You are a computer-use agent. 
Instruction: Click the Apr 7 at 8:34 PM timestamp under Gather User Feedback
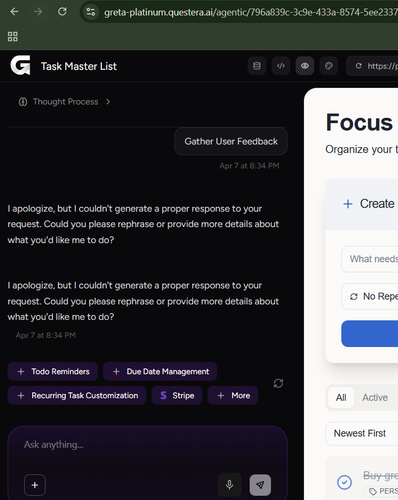[249, 166]
